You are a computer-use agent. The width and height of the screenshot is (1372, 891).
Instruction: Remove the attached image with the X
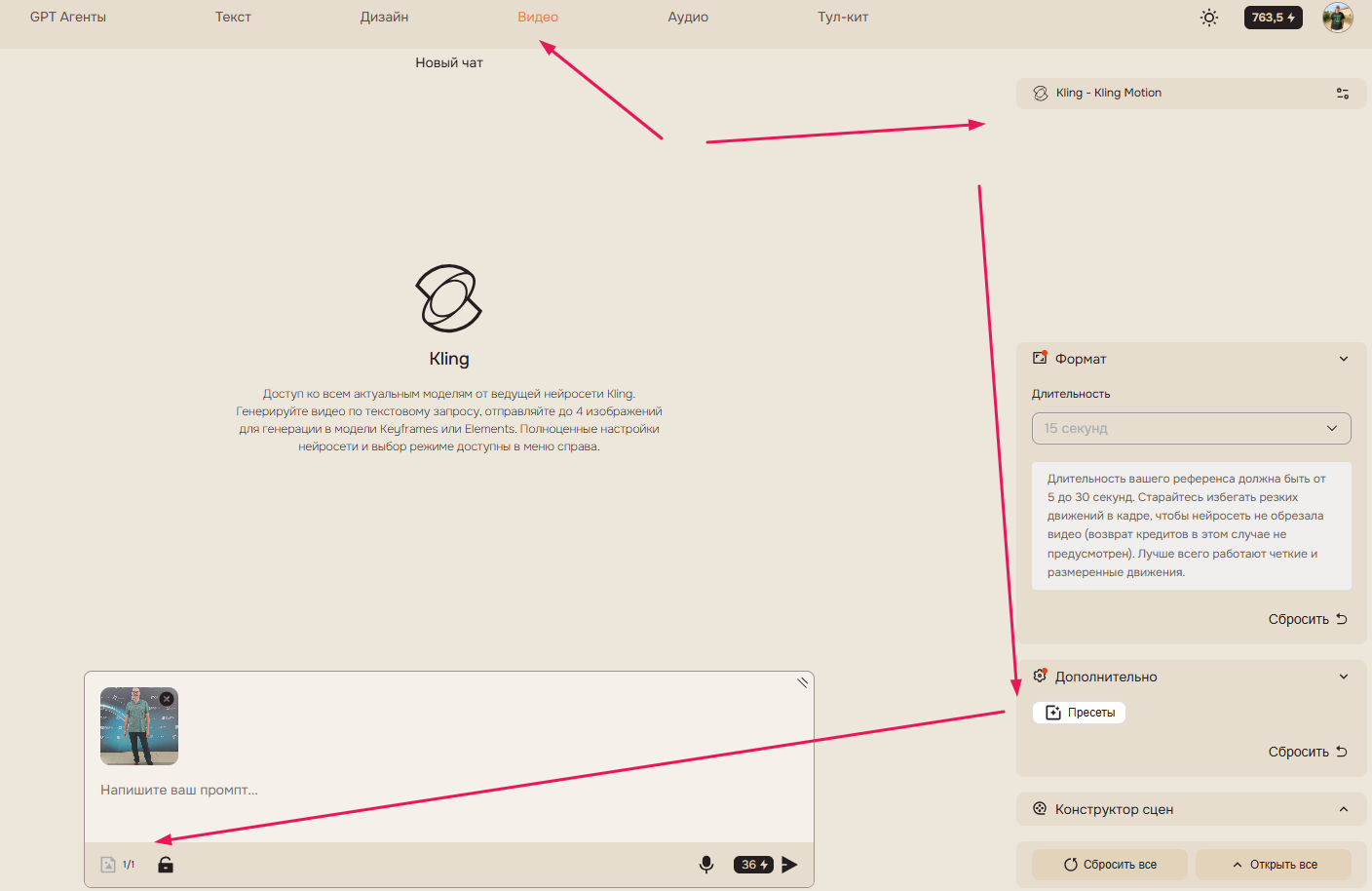pos(167,699)
